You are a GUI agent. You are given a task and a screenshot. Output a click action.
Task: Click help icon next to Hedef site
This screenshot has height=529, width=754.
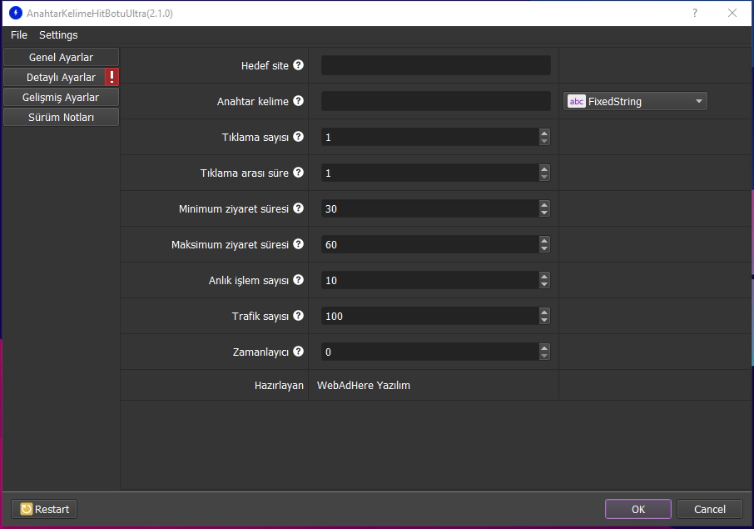click(298, 66)
